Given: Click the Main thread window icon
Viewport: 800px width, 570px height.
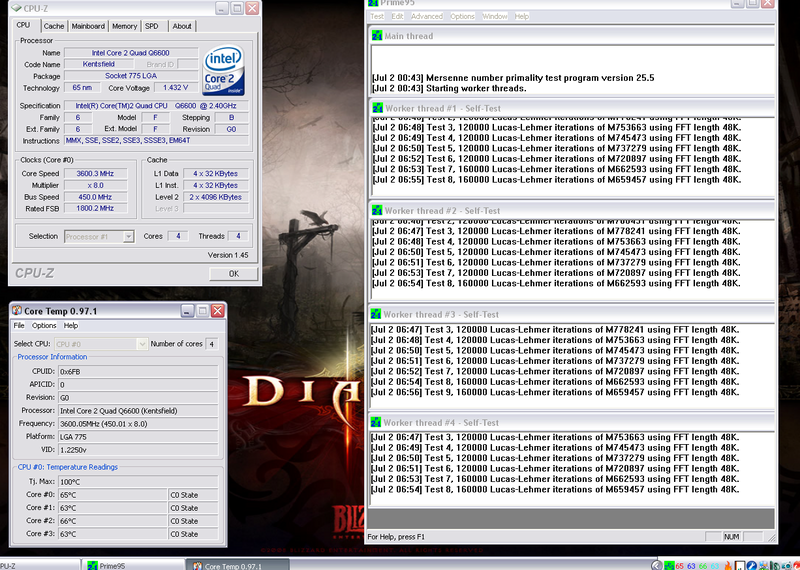Looking at the screenshot, I should click(x=377, y=36).
